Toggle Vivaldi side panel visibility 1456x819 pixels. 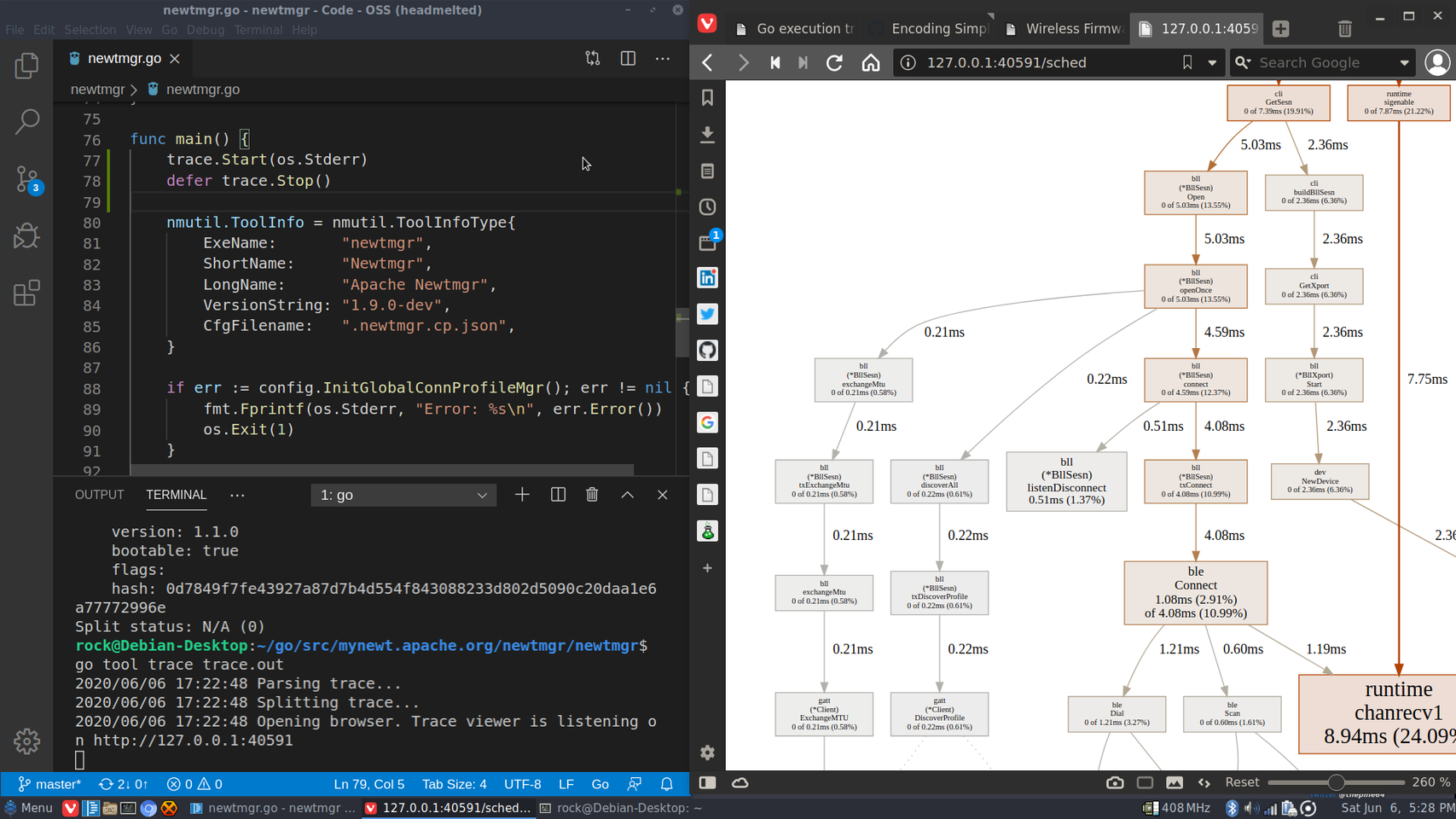708,782
